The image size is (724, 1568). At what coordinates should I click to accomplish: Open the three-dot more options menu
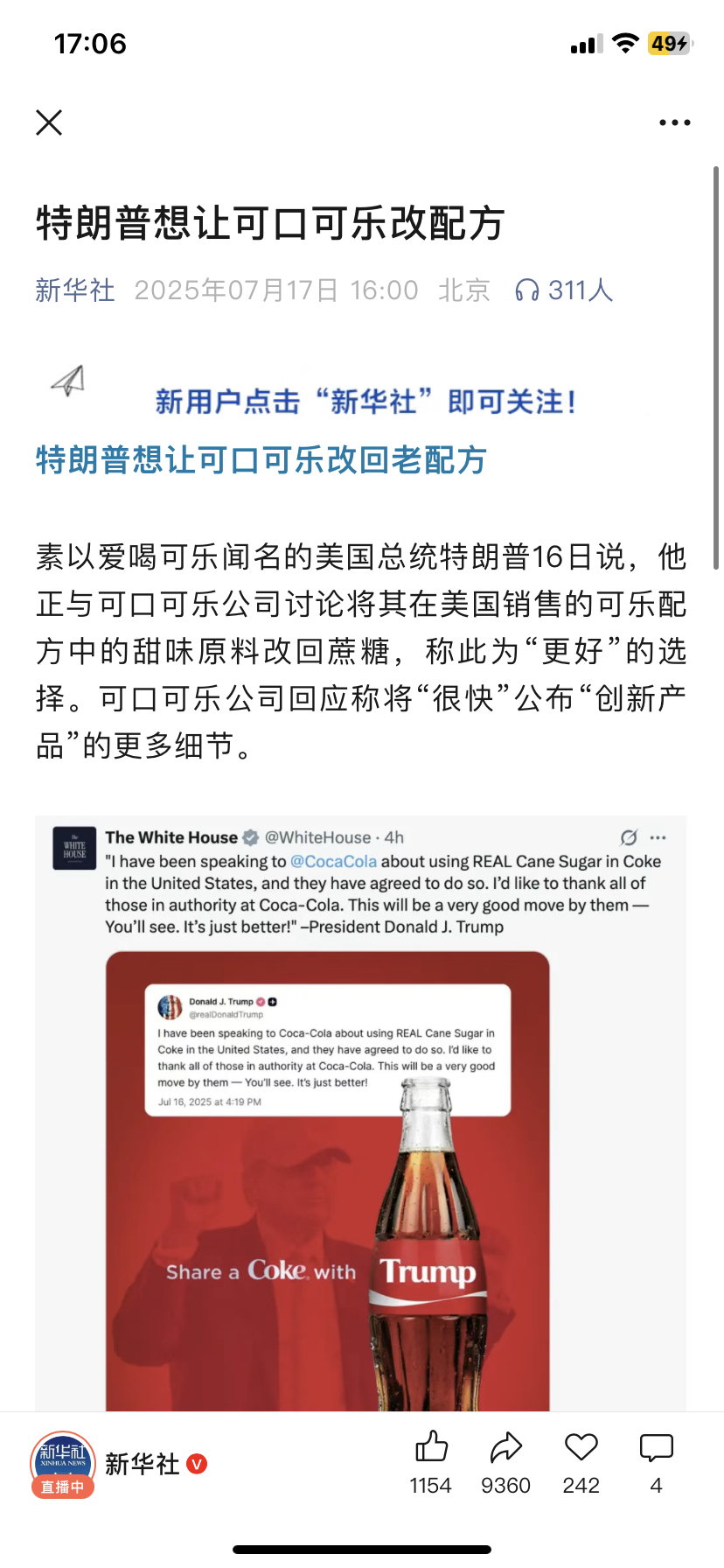[674, 122]
